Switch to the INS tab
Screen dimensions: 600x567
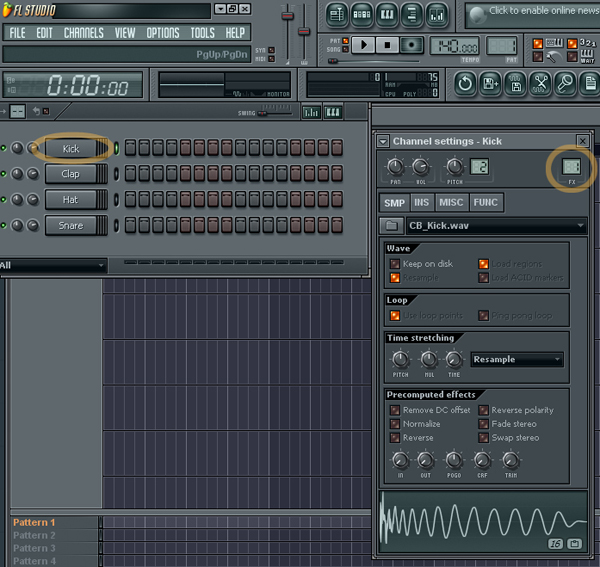pos(422,202)
